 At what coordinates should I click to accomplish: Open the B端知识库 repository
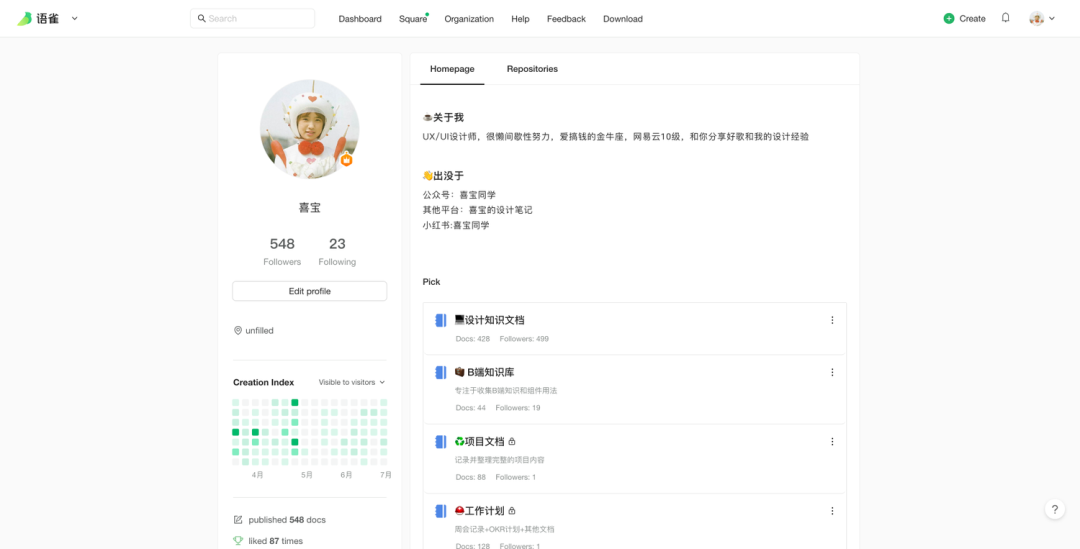484,373
